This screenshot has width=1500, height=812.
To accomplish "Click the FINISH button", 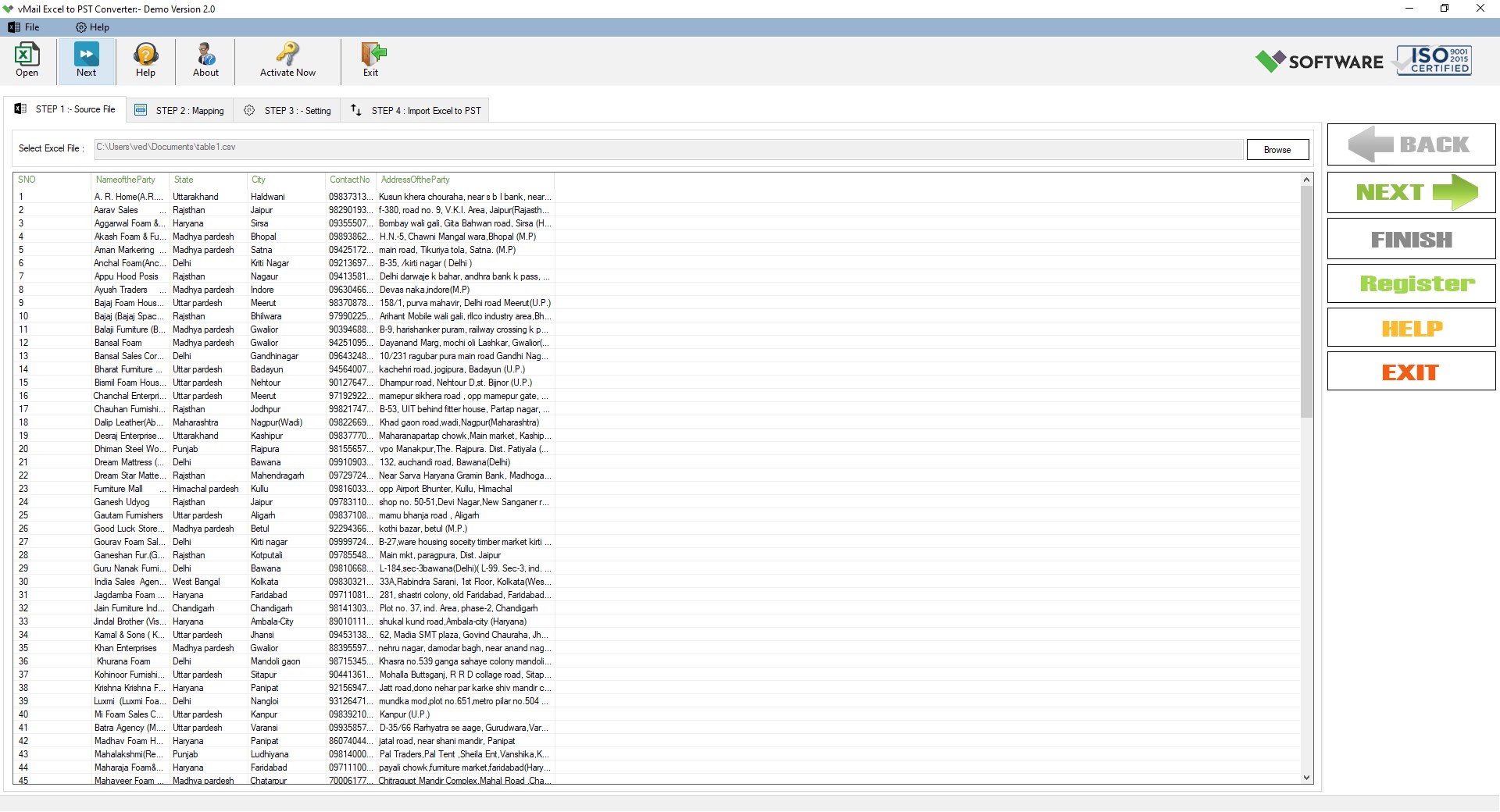I will click(1411, 239).
